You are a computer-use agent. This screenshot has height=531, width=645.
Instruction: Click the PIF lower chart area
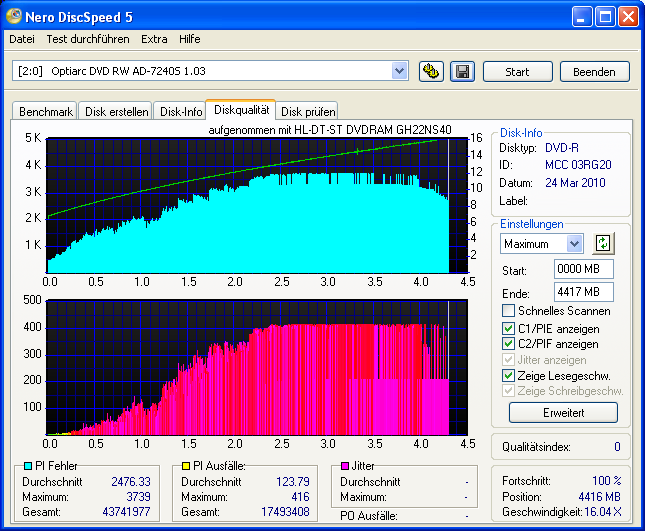tap(257, 367)
